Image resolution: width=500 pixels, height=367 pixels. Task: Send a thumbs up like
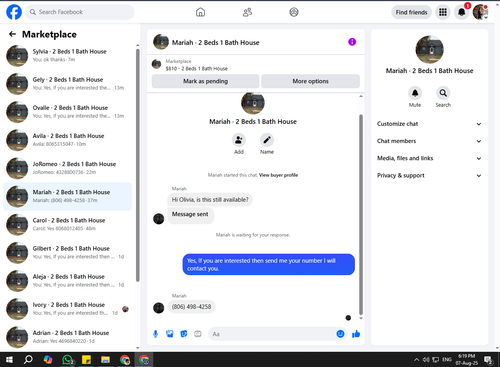click(x=356, y=334)
